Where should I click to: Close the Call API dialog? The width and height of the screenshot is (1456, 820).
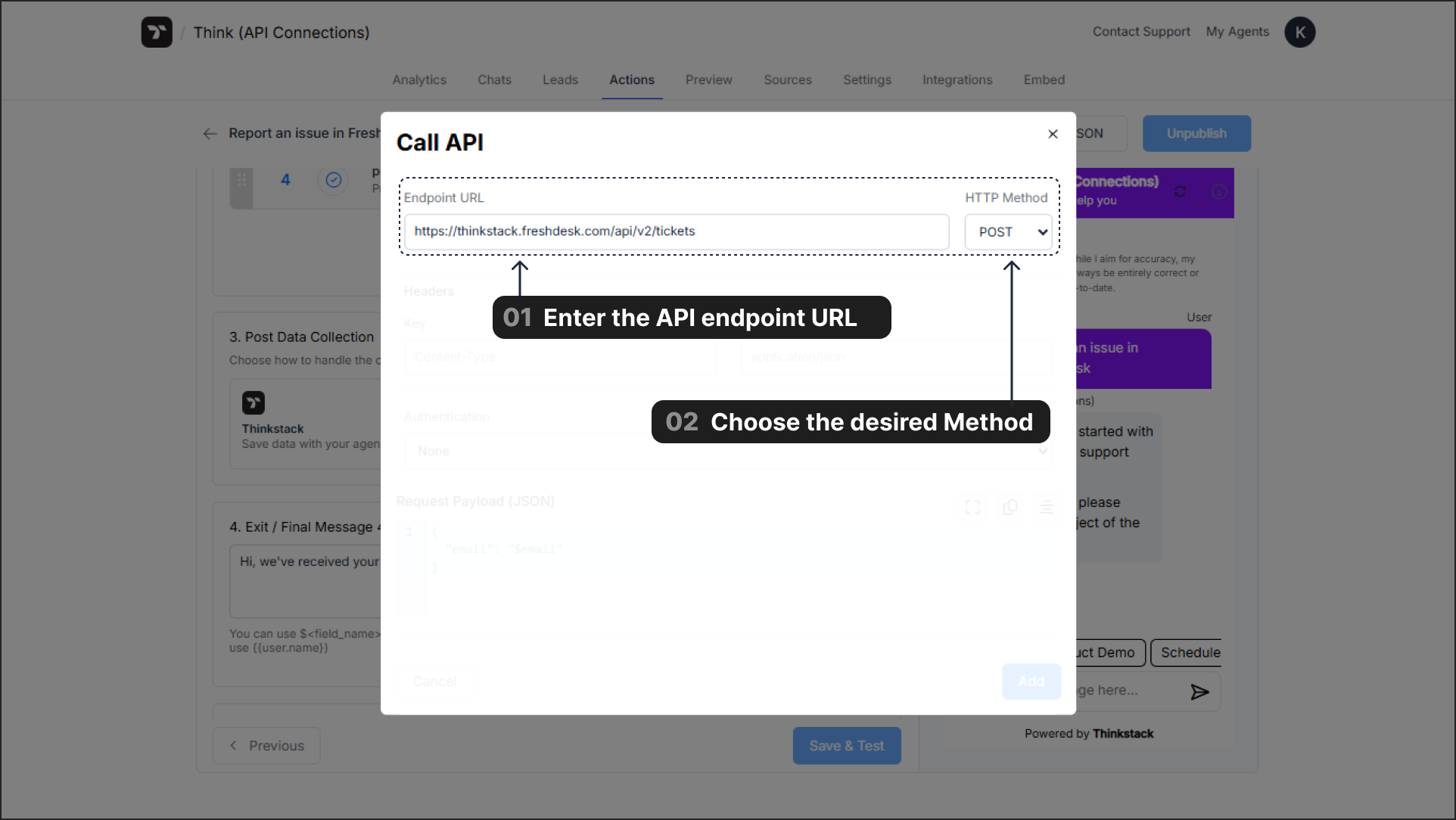(x=1053, y=134)
